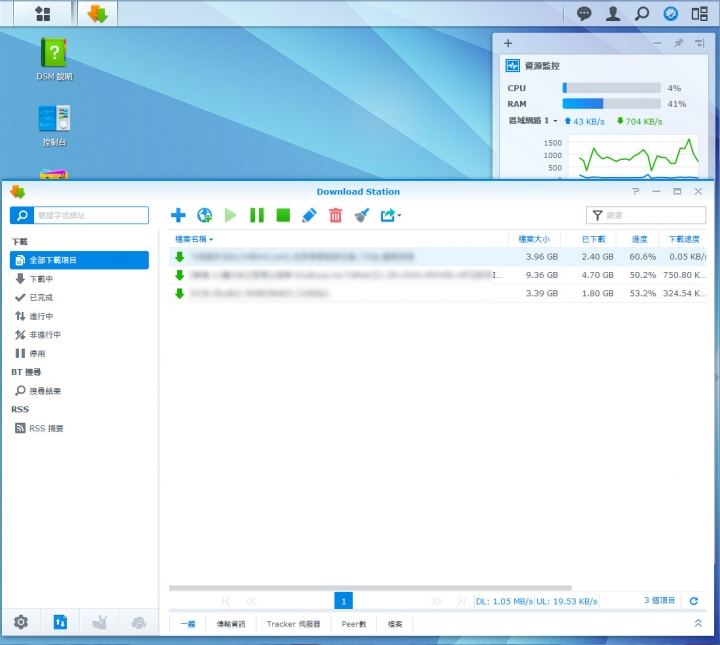
Task: Open the 資源監控 widget title icon
Action: point(512,66)
